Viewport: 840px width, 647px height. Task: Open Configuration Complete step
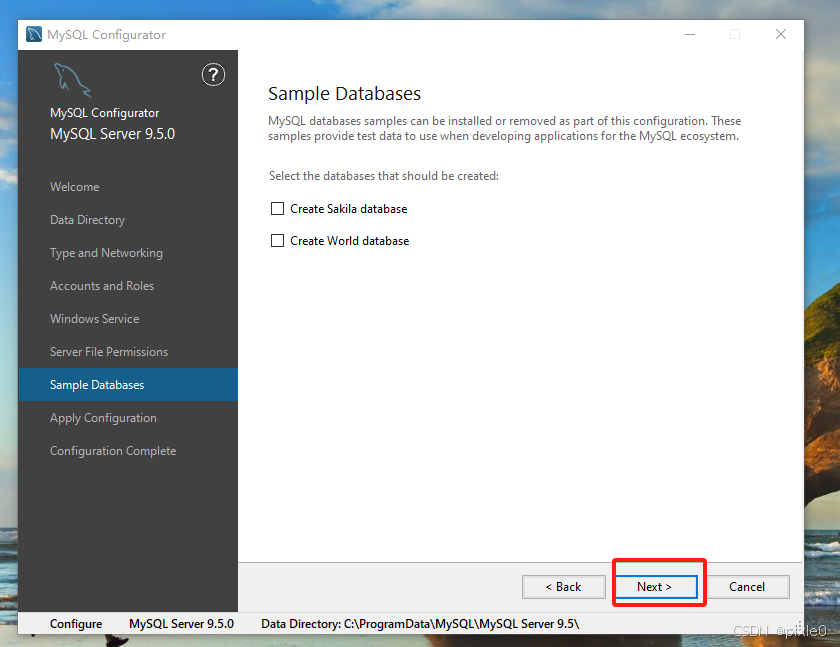[x=113, y=451]
